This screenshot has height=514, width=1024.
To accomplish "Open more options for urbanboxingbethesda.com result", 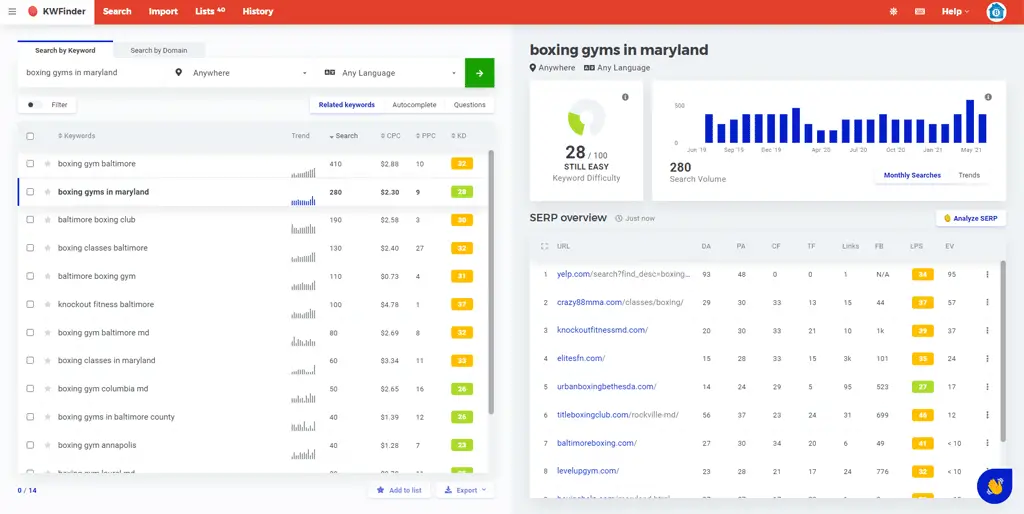I will click(x=987, y=387).
